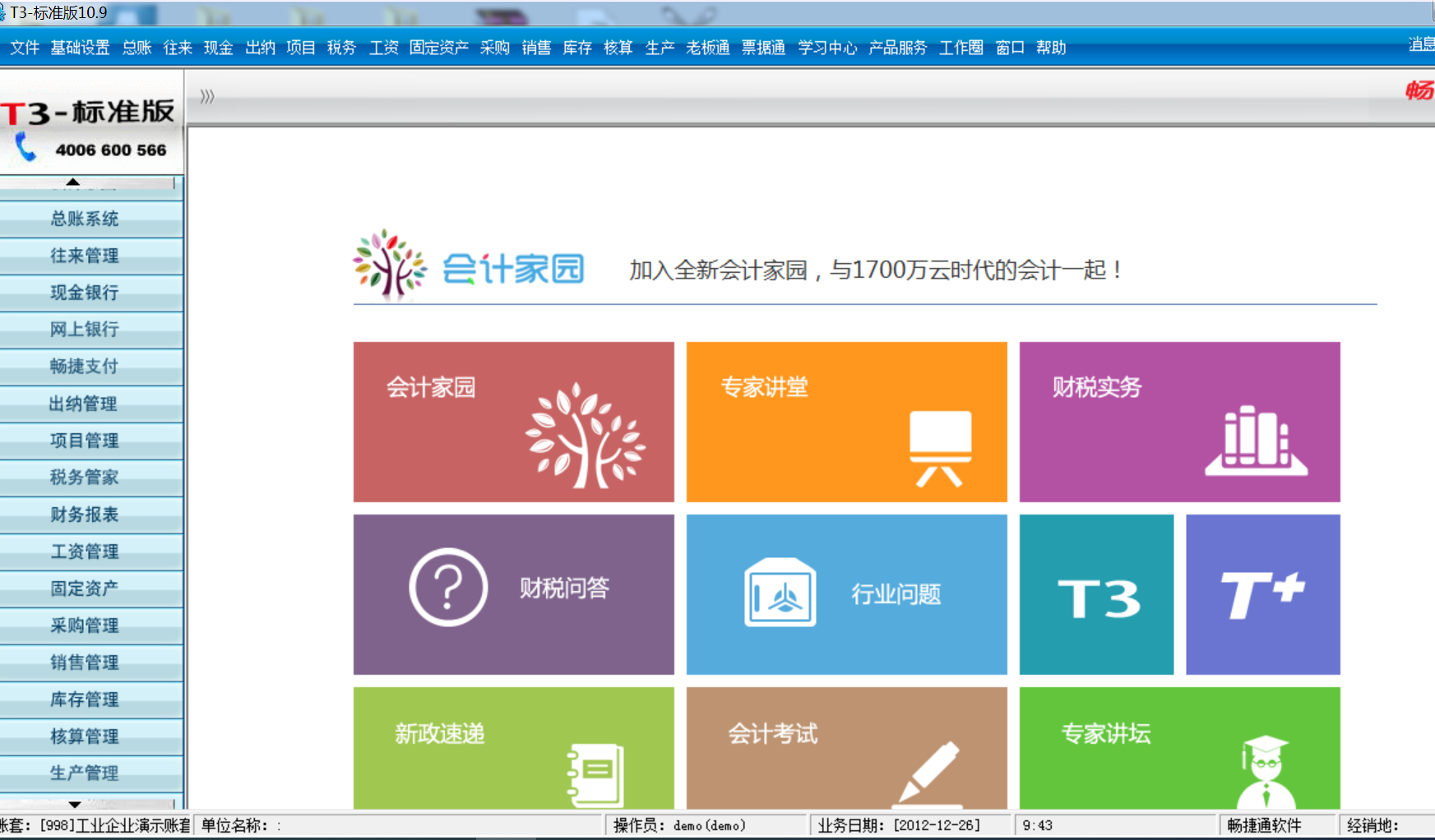
Task: Open the 窗口 menu
Action: pos(1010,48)
